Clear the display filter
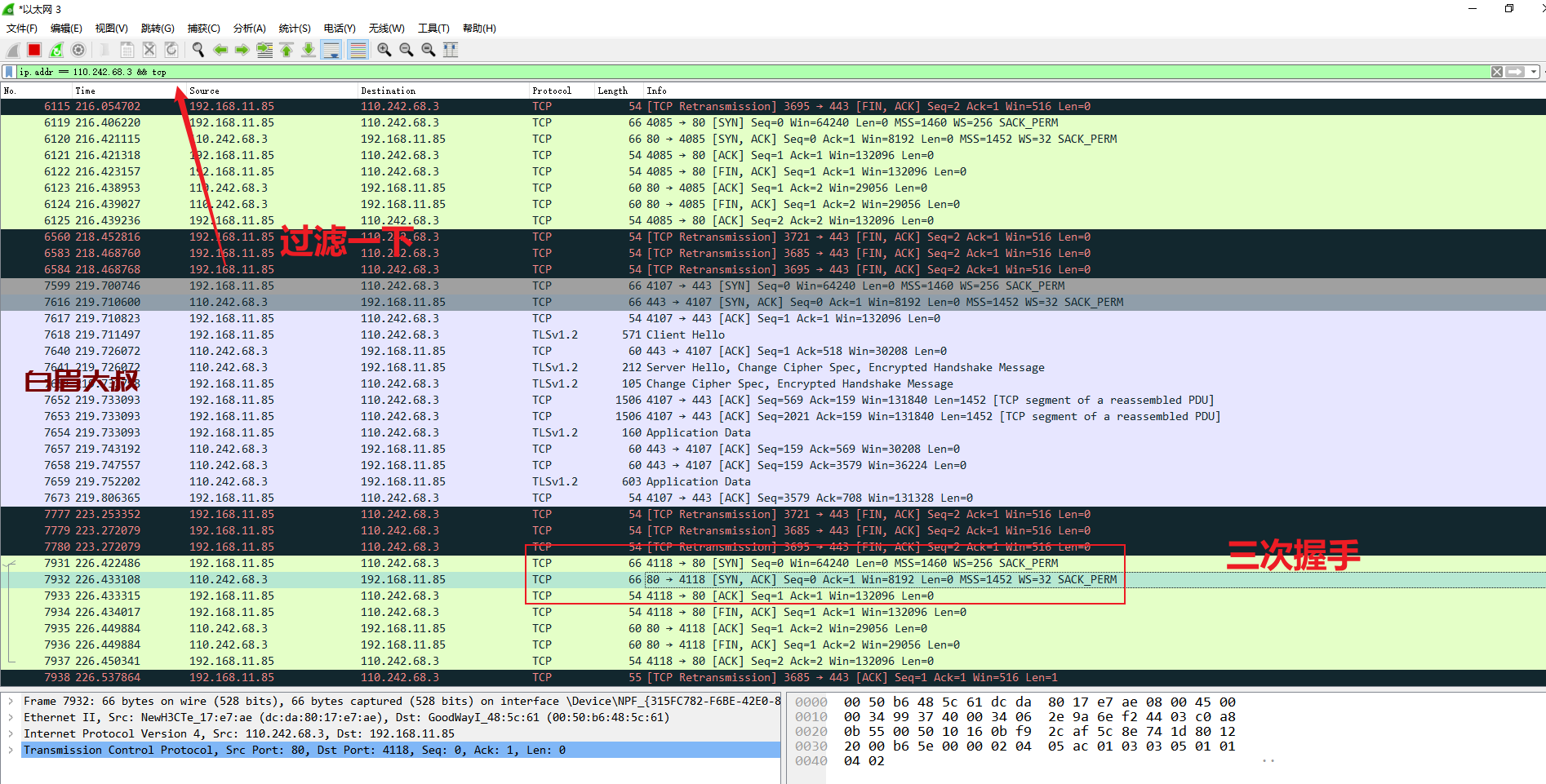The height and width of the screenshot is (784, 1546). tap(1497, 72)
